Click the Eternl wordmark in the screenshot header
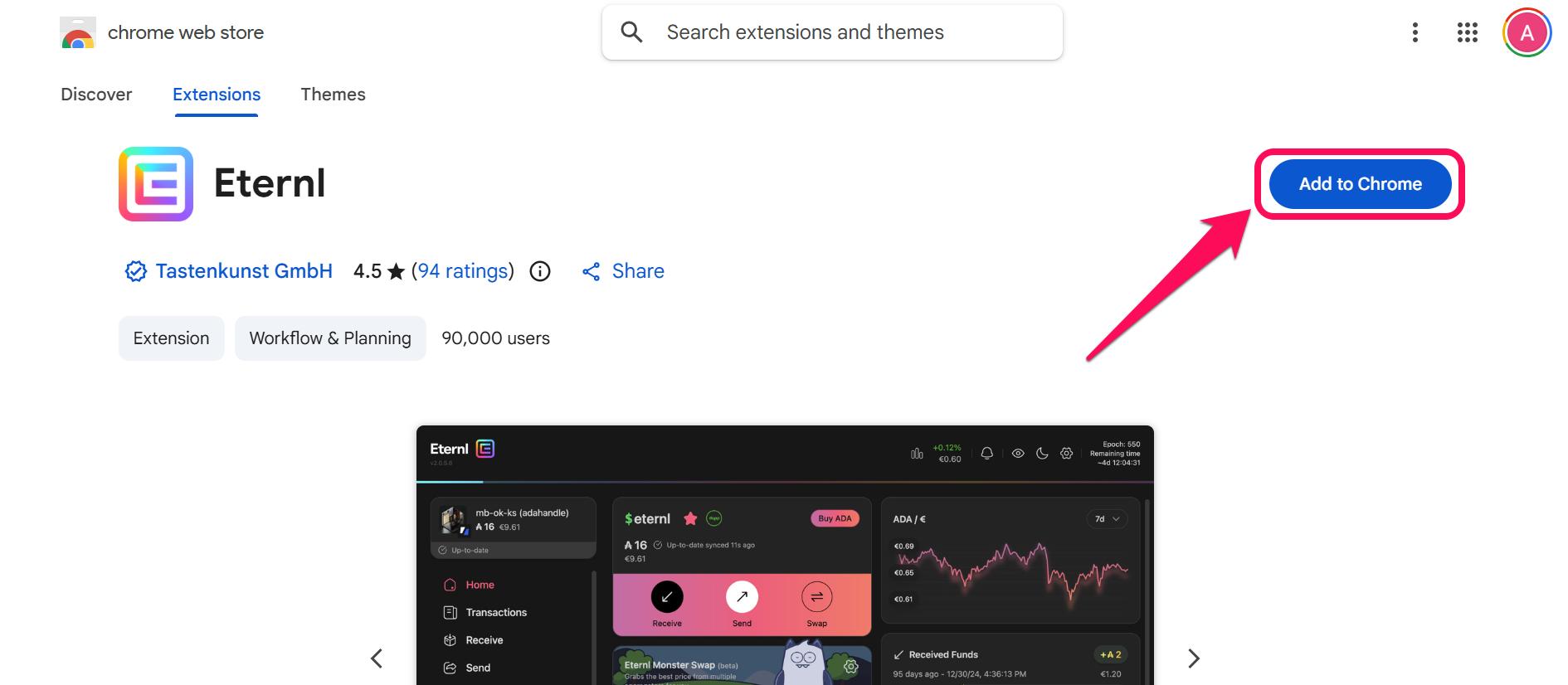This screenshot has height=685, width=1568. [450, 449]
